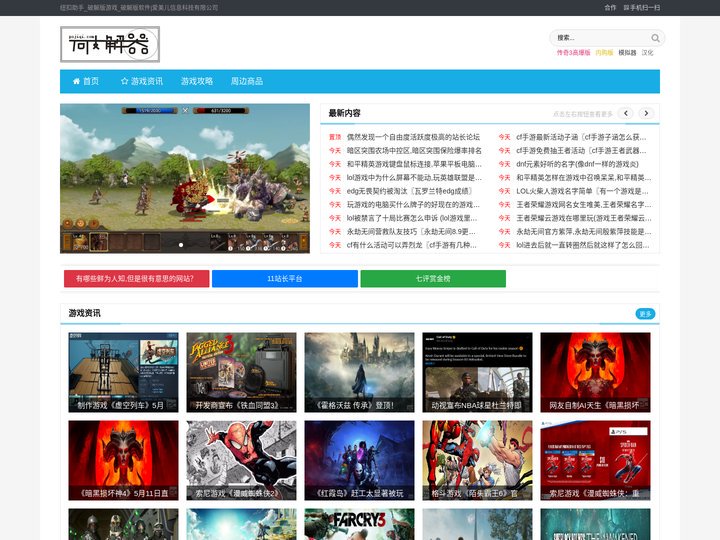The width and height of the screenshot is (720, 540).
Task: Open thumbnail 《红霞岛》赶工太显著被玩
Action: [359, 460]
